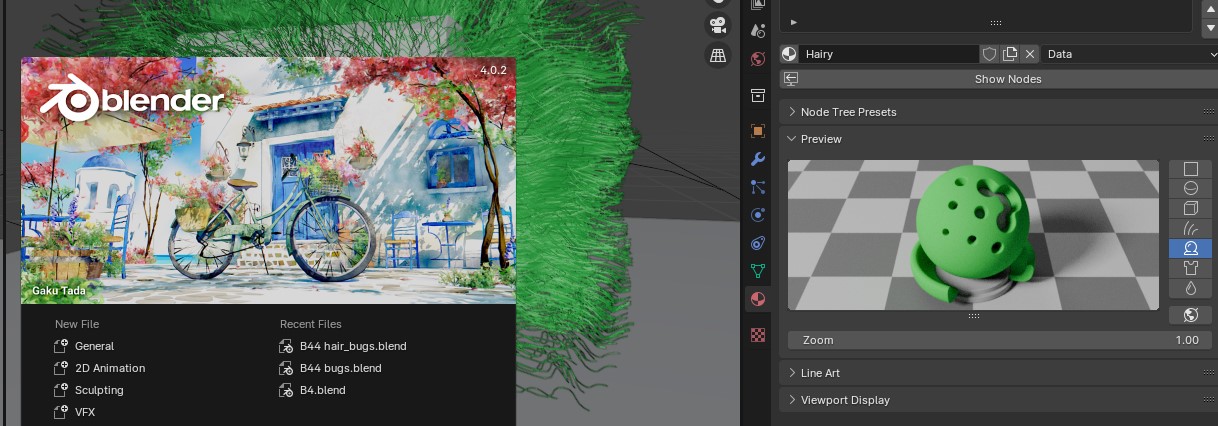Toggle fake user shield for Hairy

tap(989, 54)
